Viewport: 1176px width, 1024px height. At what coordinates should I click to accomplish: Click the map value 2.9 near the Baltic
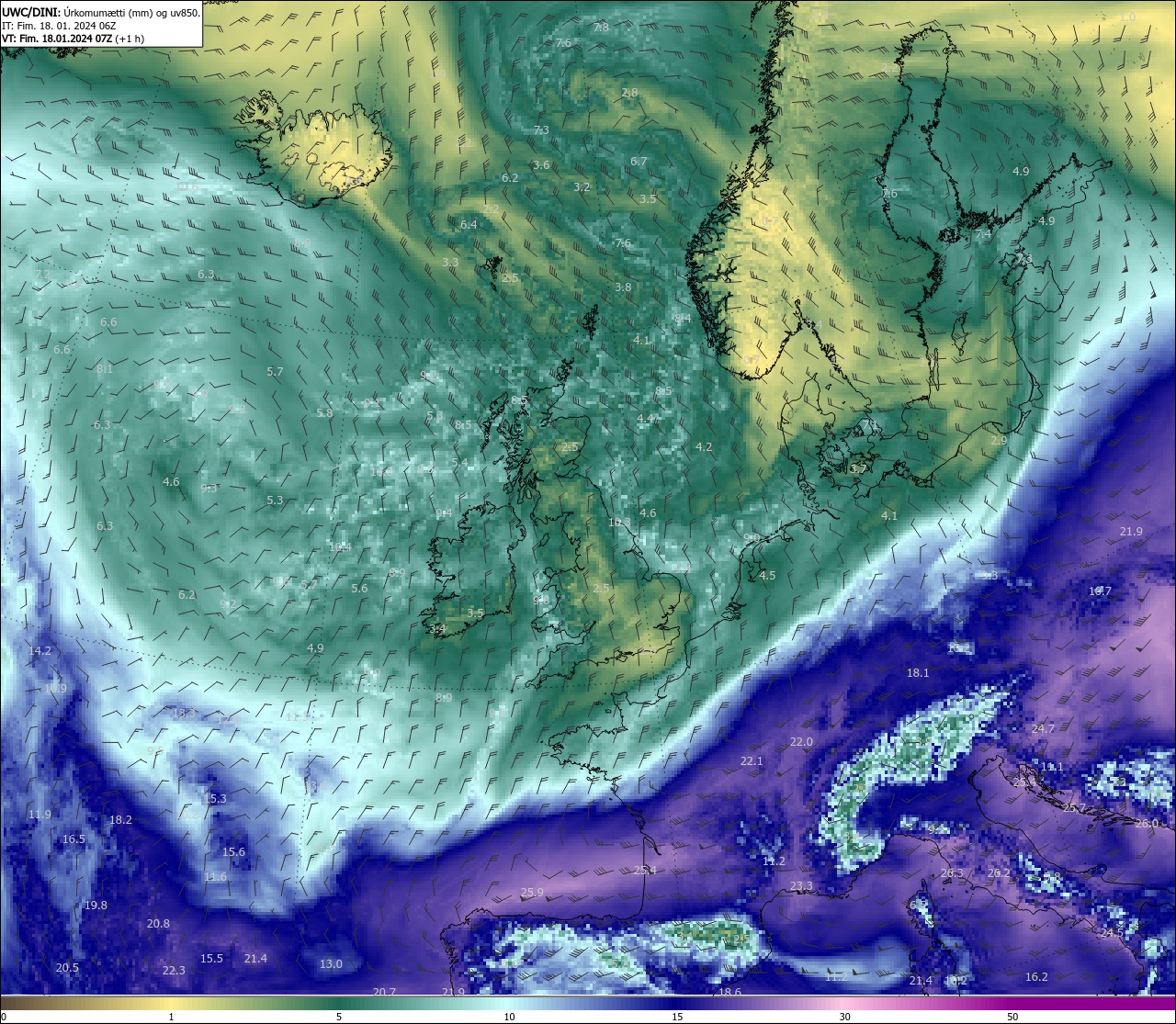pyautogui.click(x=999, y=440)
